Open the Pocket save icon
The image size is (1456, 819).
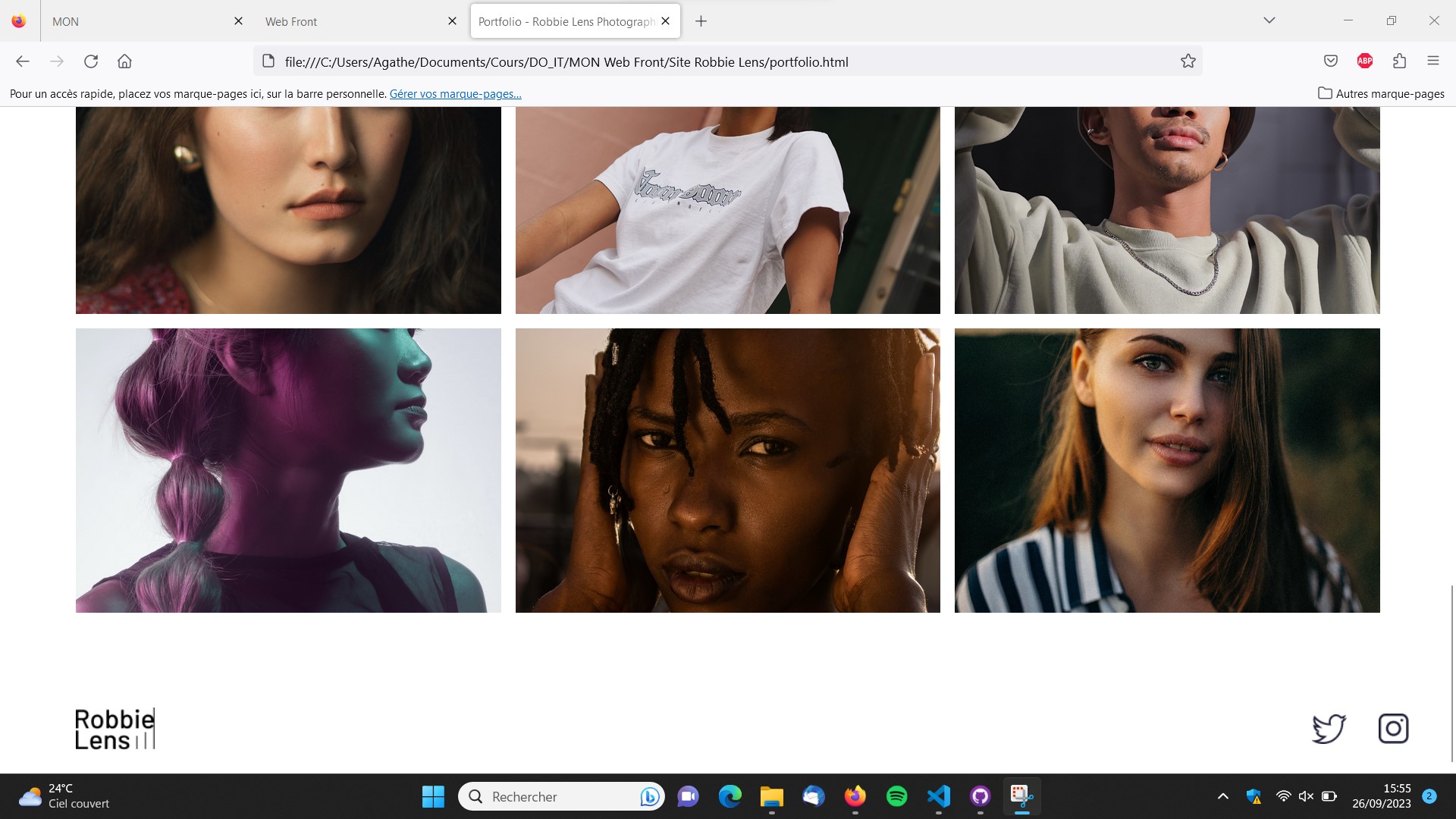(x=1330, y=61)
